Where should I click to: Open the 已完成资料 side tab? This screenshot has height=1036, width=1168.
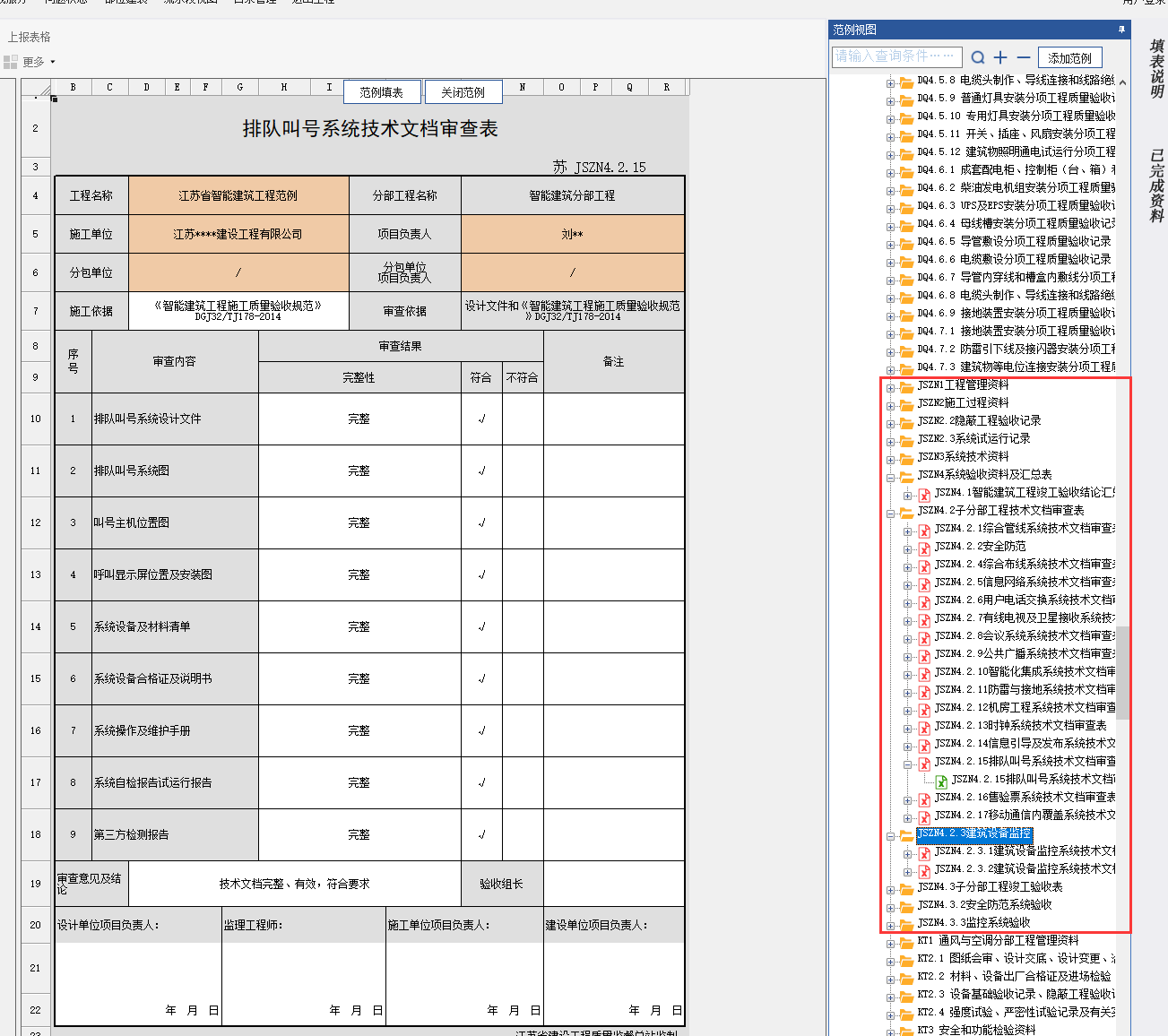pos(1157,186)
